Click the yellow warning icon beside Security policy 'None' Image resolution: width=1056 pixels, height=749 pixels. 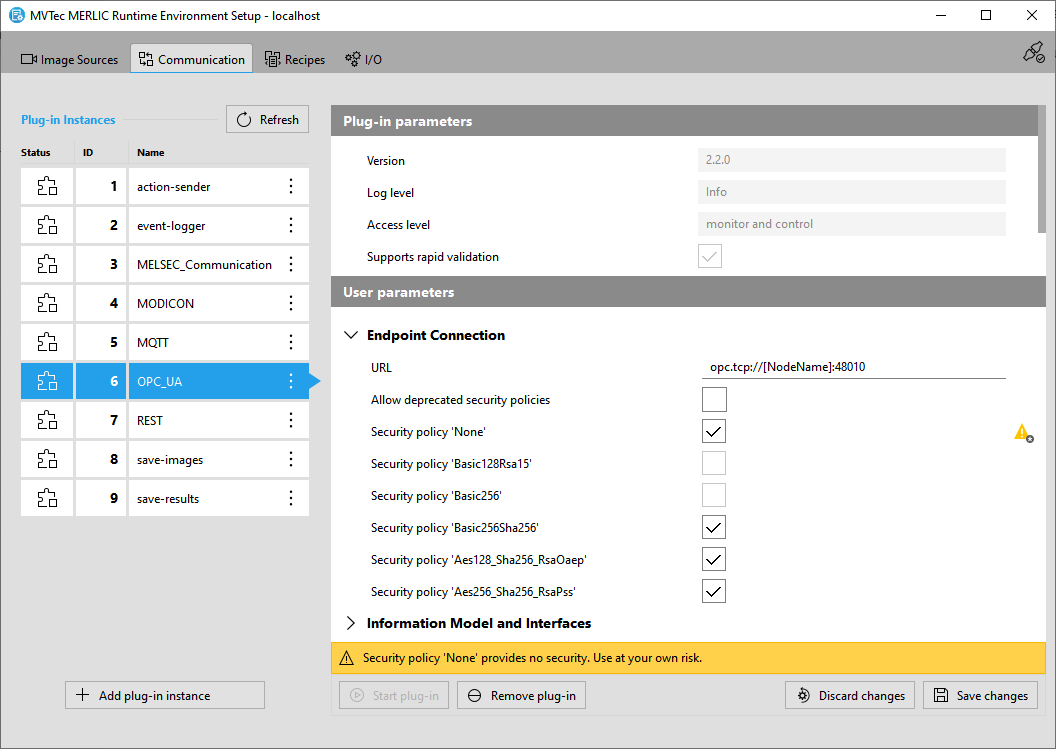1021,432
